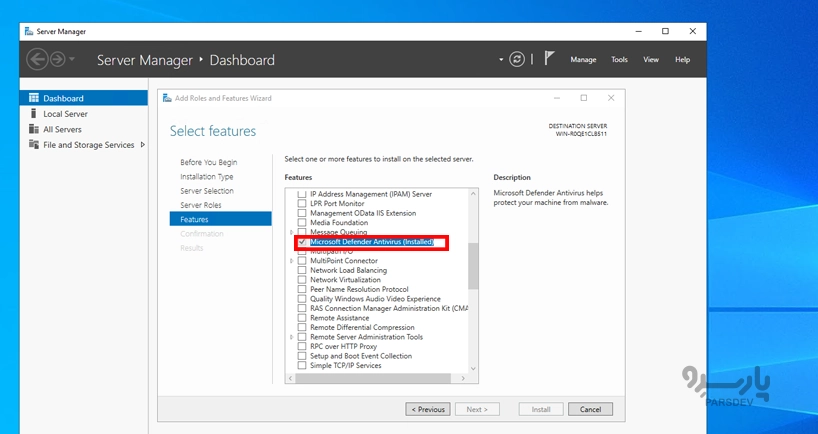Open the navigation history dropdown arrow

(x=72, y=59)
